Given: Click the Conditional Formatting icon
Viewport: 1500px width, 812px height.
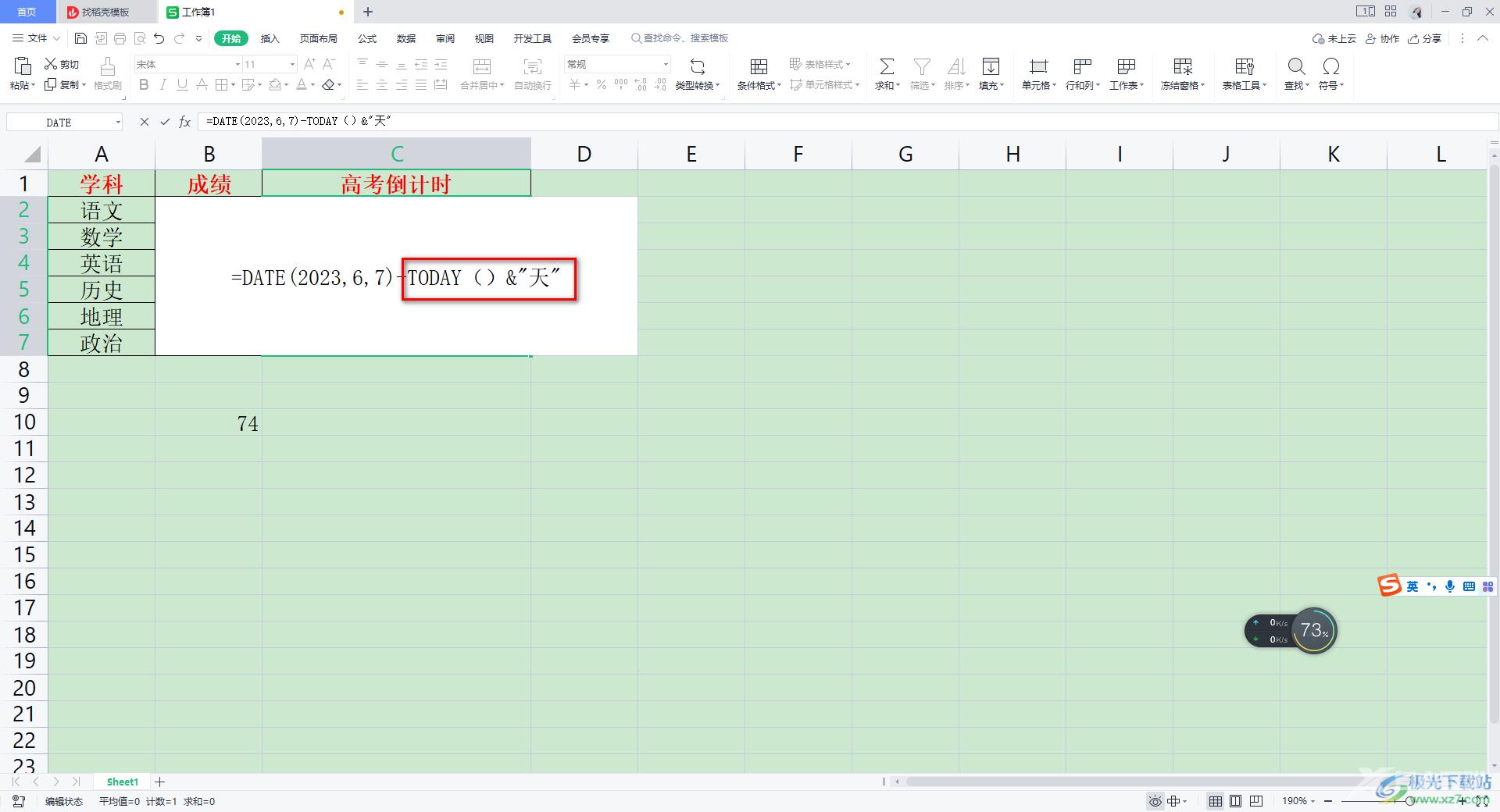Looking at the screenshot, I should tap(759, 66).
